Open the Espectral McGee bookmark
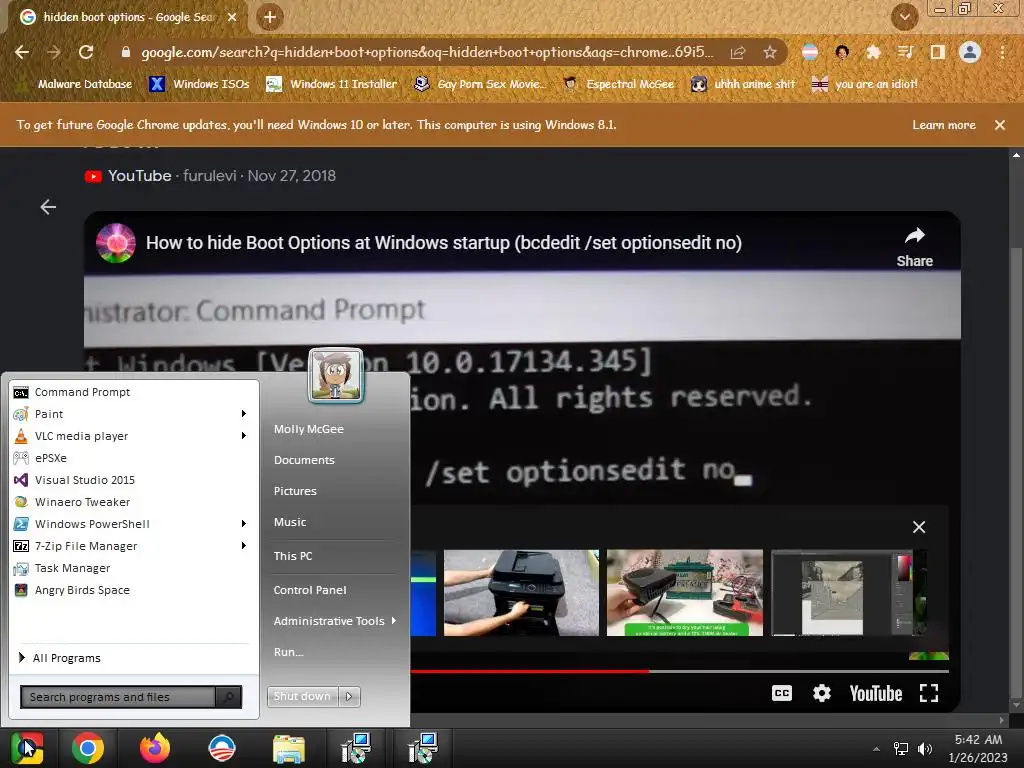Image resolution: width=1024 pixels, height=768 pixels. tap(619, 84)
